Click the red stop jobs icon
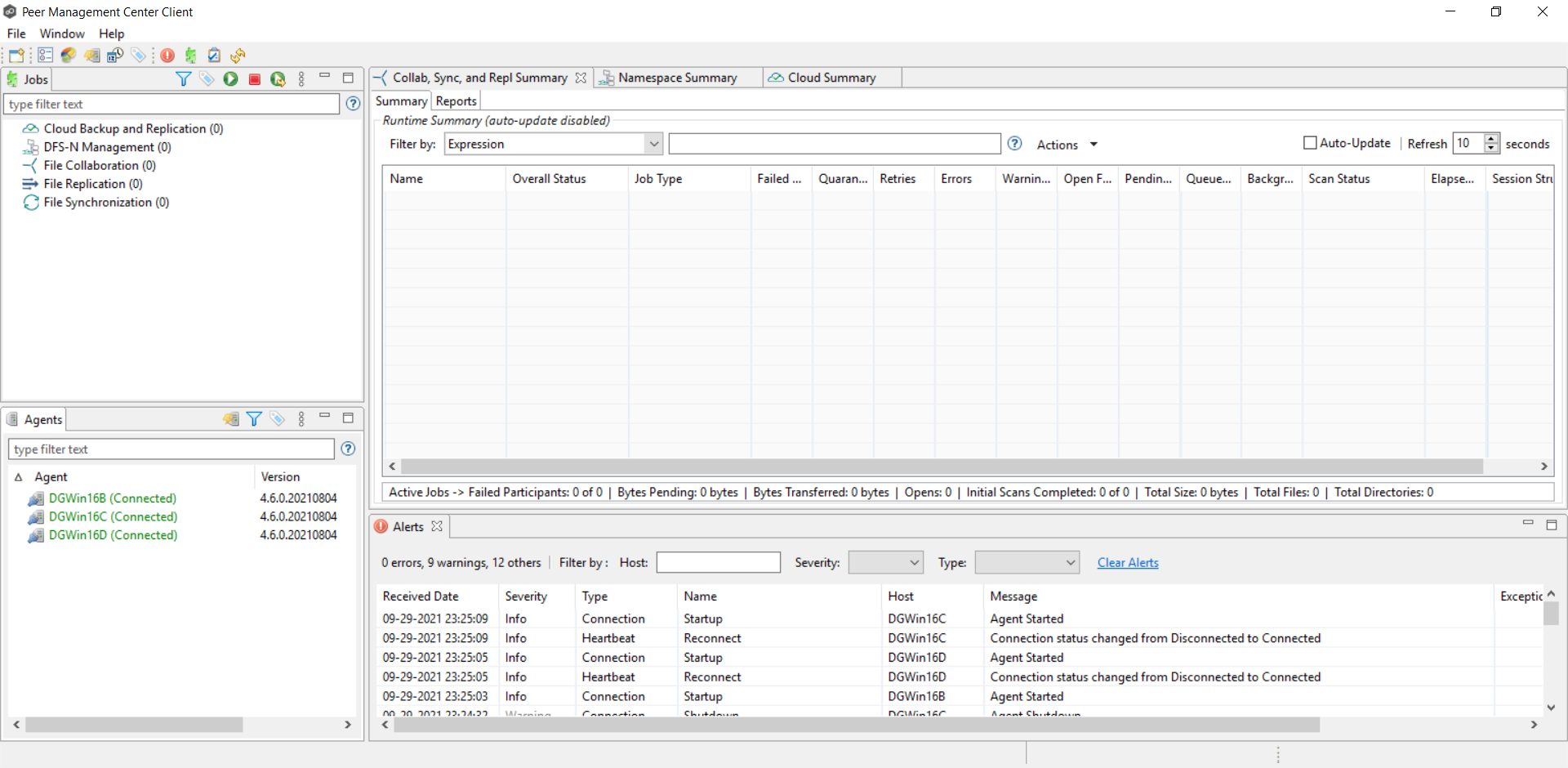 (x=255, y=79)
